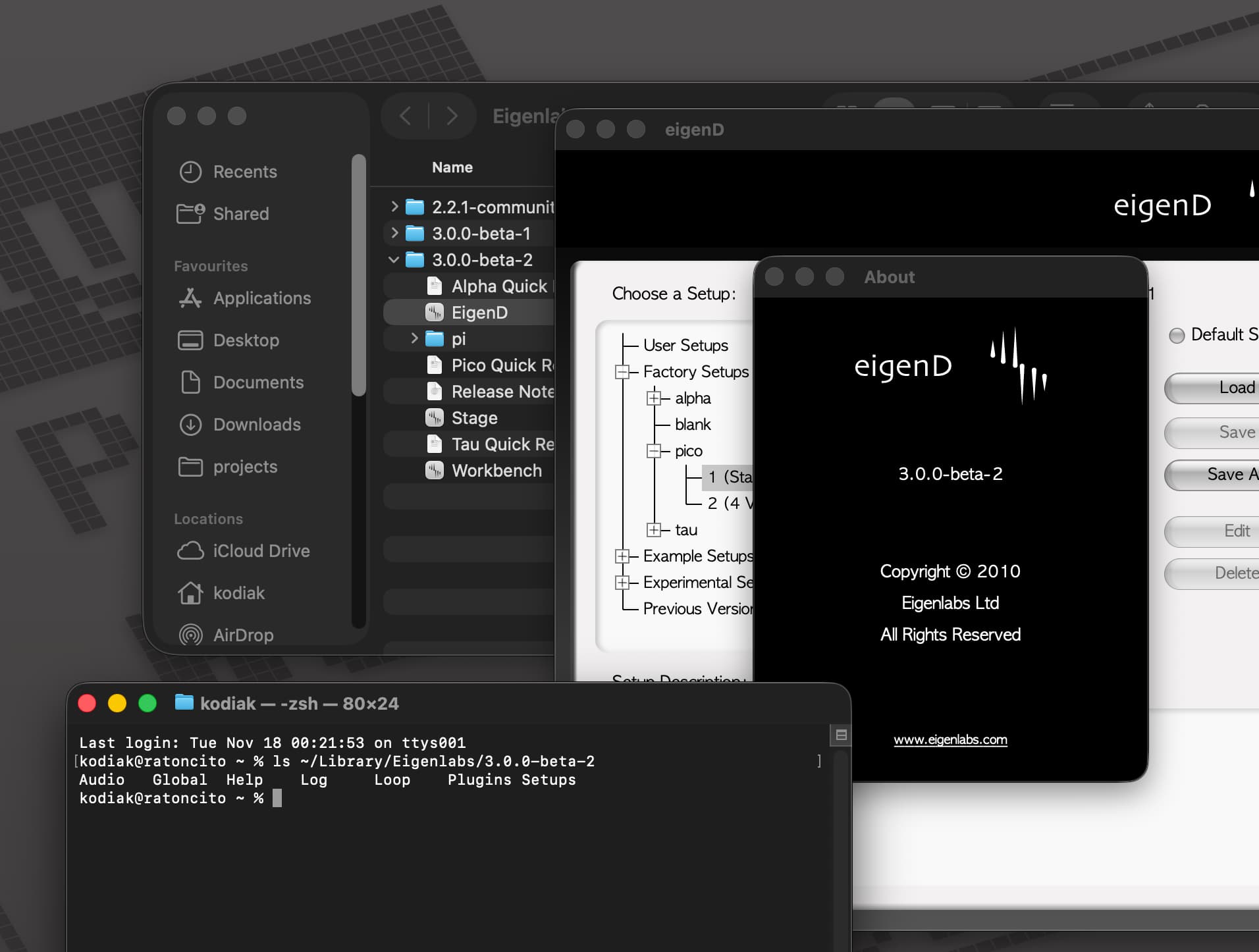
Task: Open iCloud Drive location
Action: [x=261, y=551]
